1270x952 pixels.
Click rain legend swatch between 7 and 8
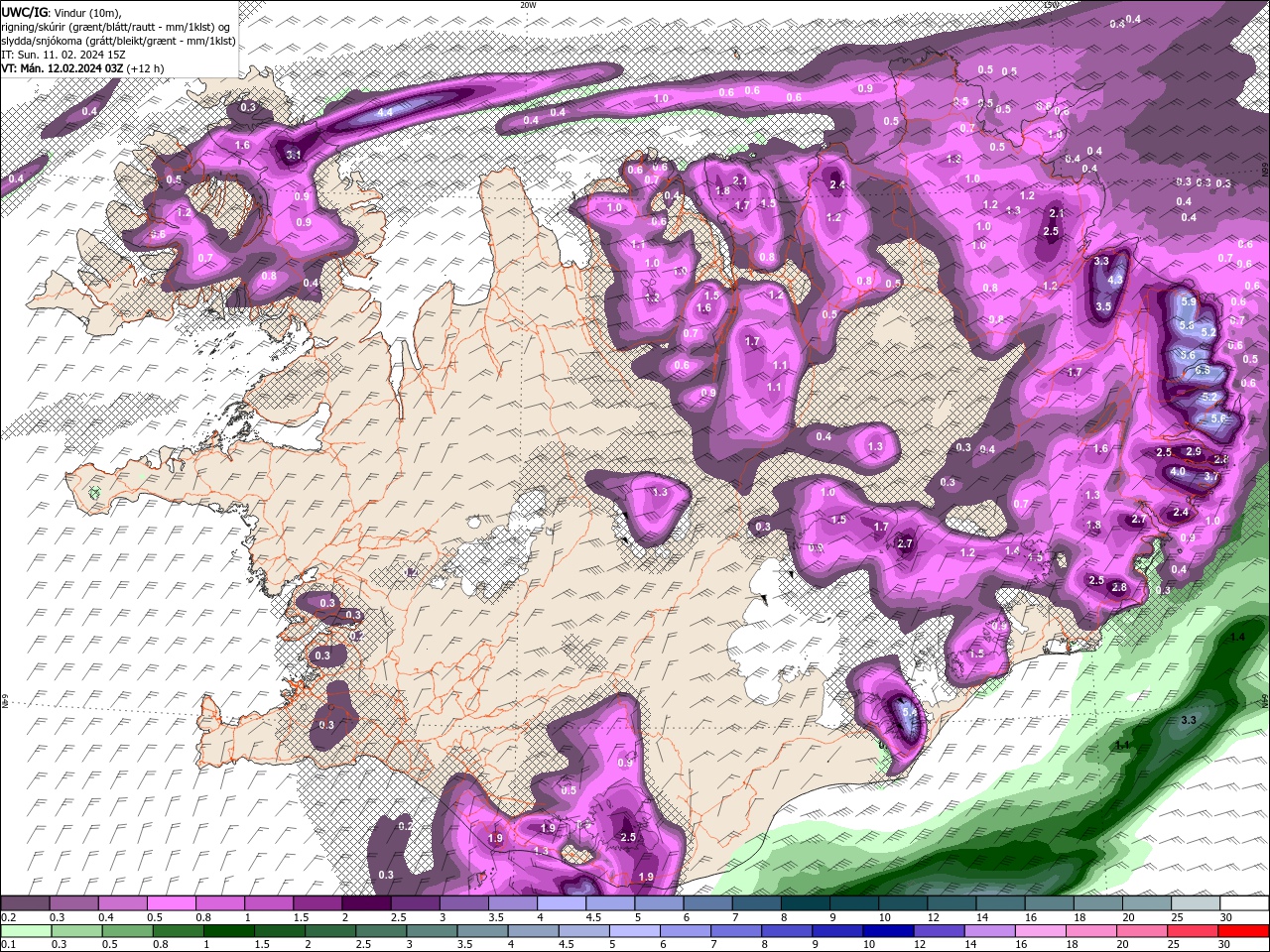pos(736,931)
